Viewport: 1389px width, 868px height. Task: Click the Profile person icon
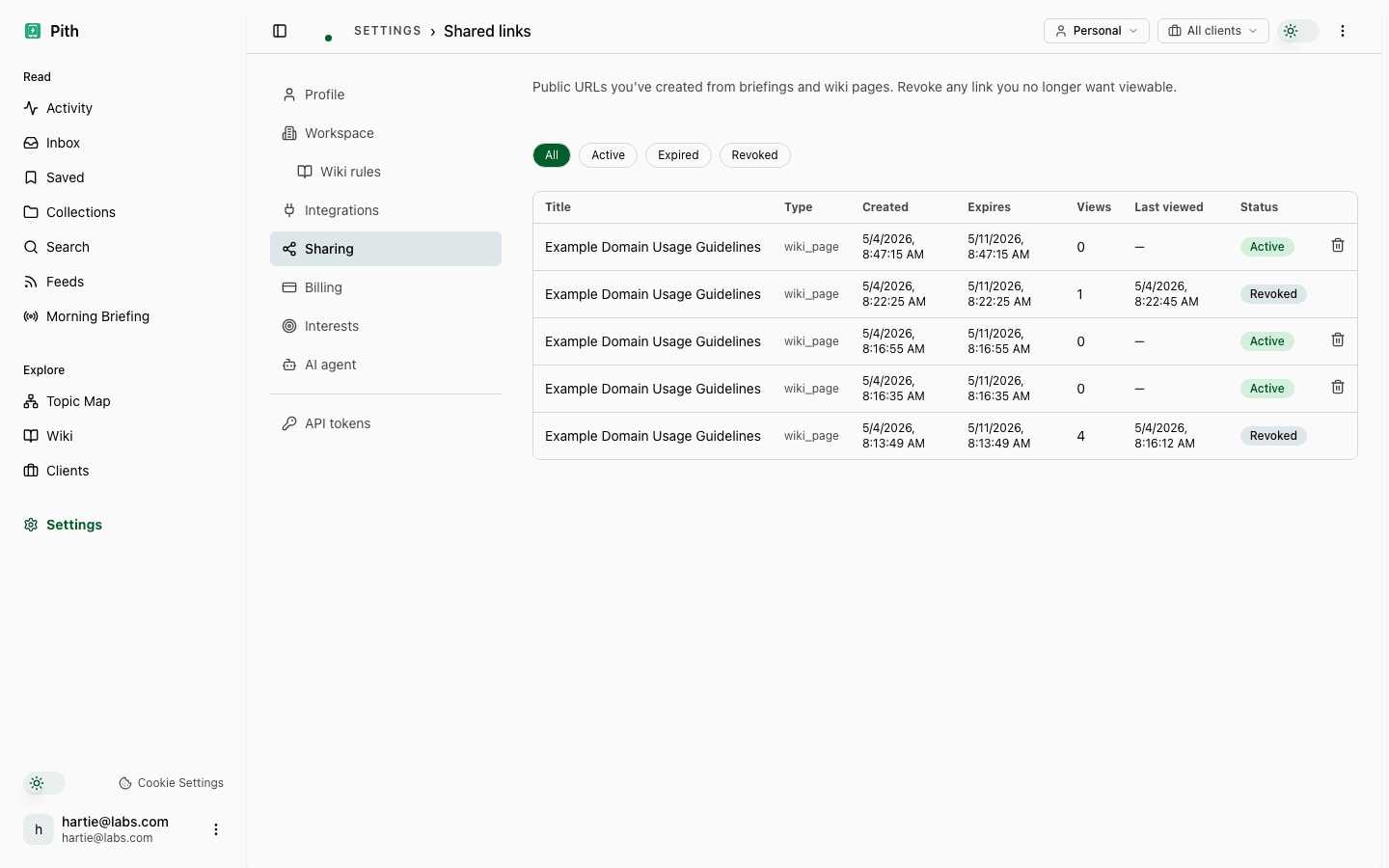click(289, 95)
